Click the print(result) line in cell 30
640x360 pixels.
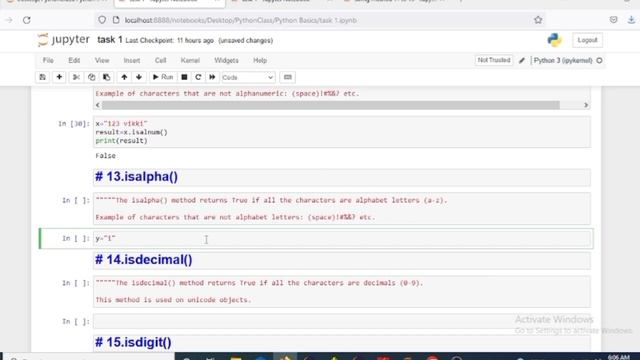(x=121, y=141)
